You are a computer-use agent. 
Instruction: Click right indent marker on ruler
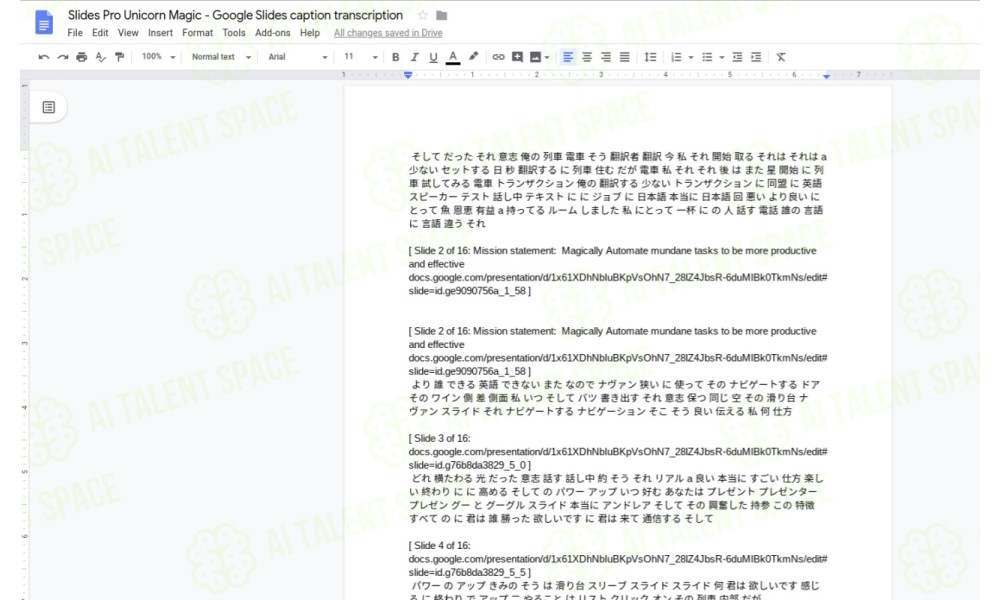(827, 76)
